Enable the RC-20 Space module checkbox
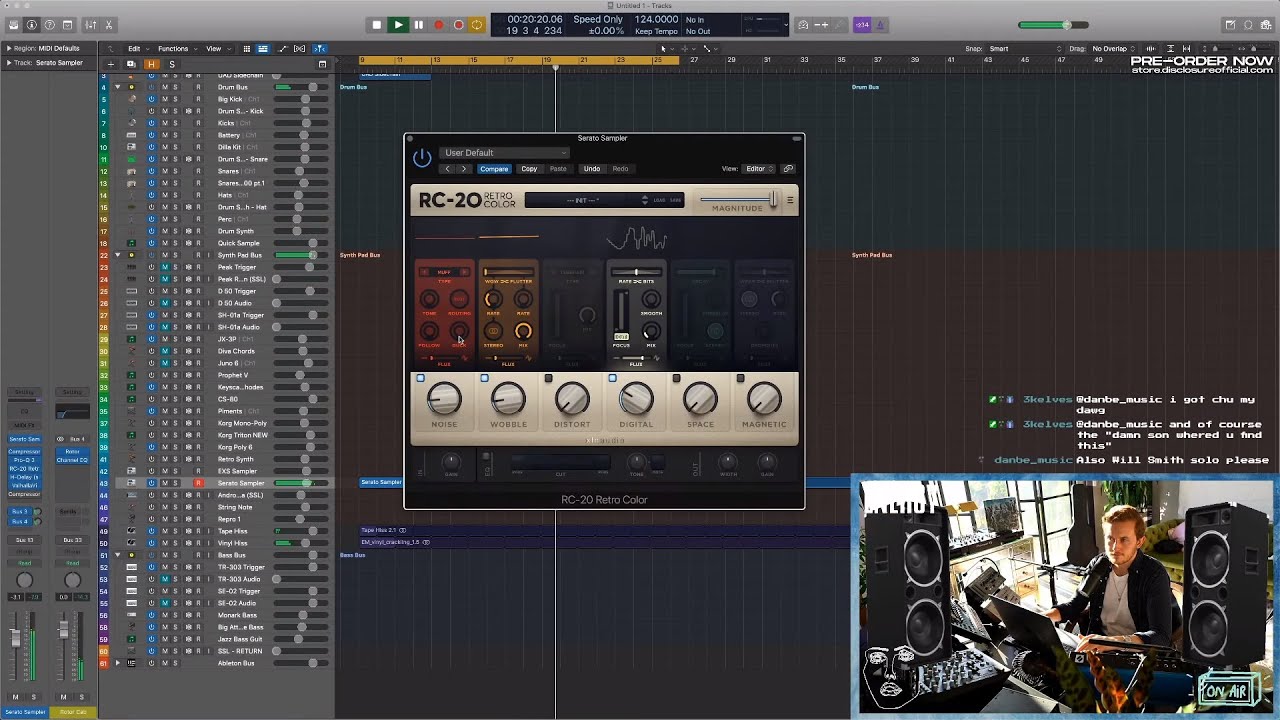This screenshot has height=720, width=1280. click(x=676, y=378)
